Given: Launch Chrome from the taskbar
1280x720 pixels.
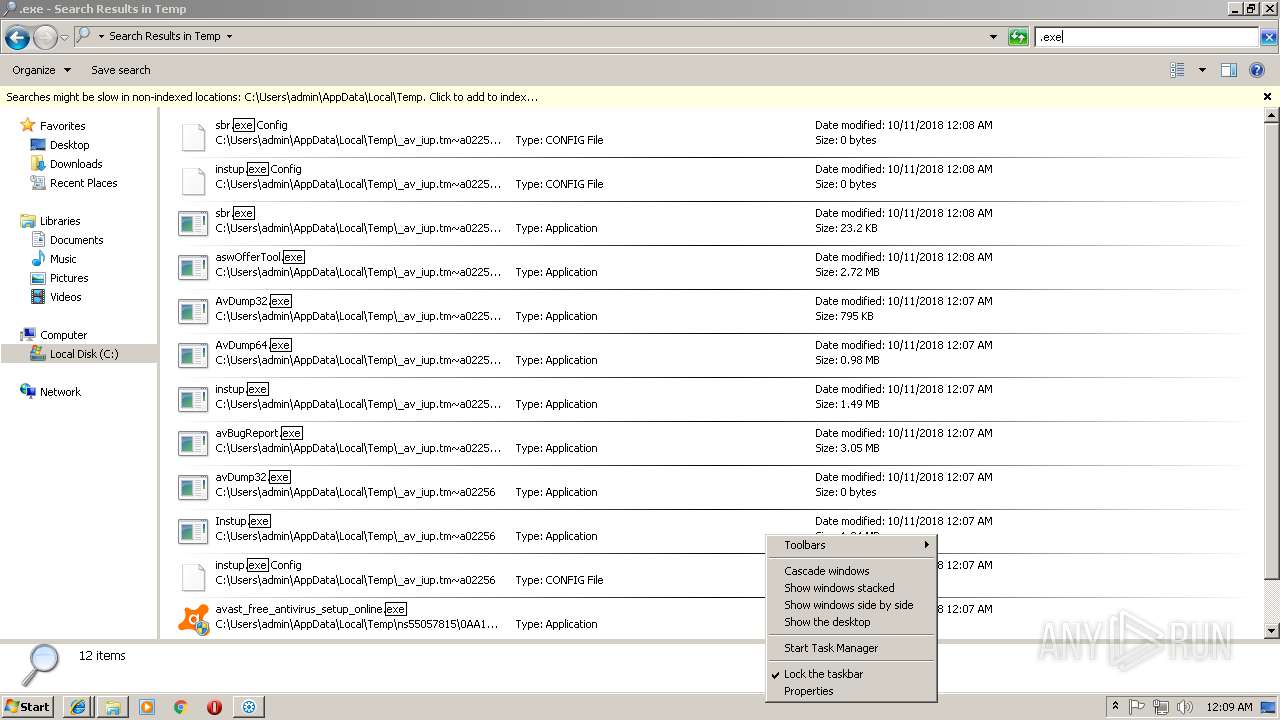Looking at the screenshot, I should 181,707.
